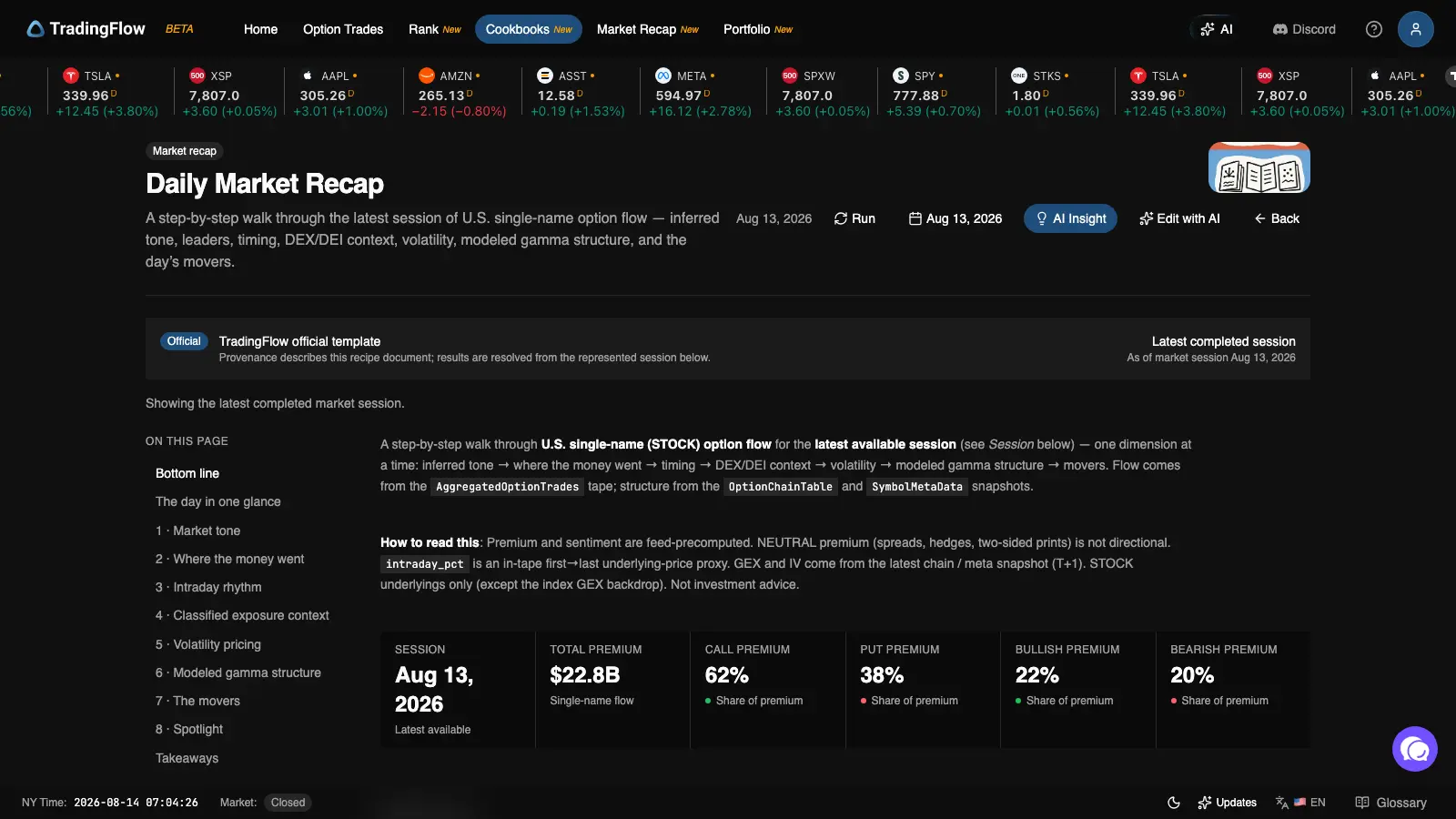Jump to Bottom line section
This screenshot has width=1456, height=819.
187,473
